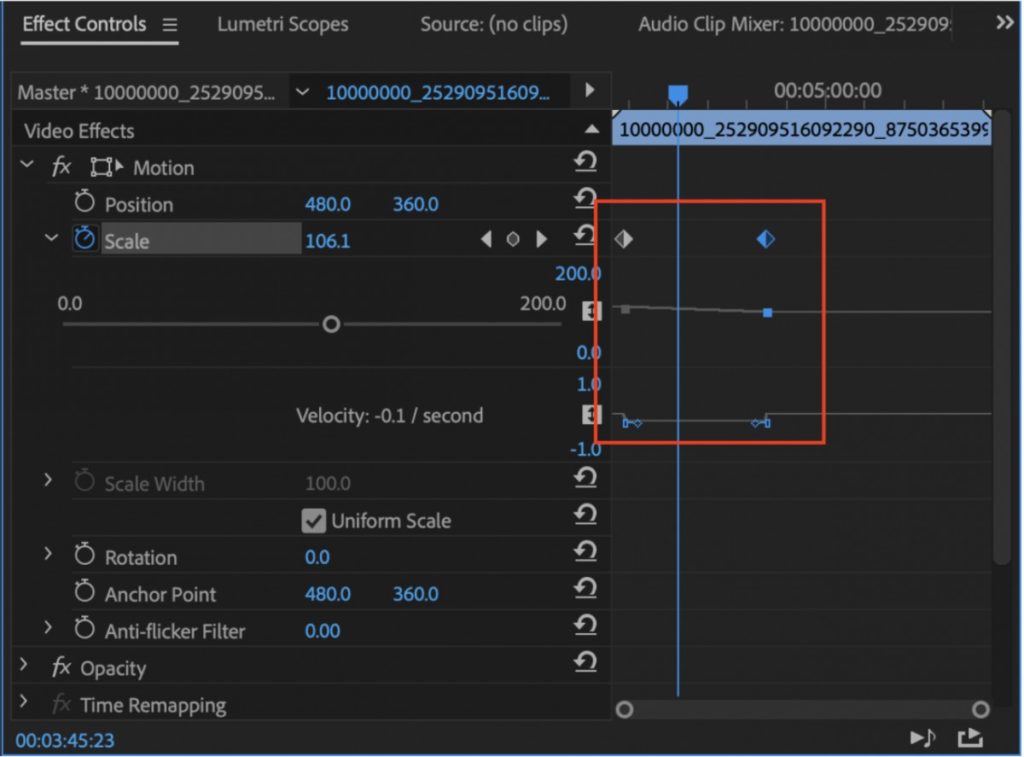The image size is (1024, 757).
Task: Open the nested clip dropdown next to Master
Action: pyautogui.click(x=302, y=90)
